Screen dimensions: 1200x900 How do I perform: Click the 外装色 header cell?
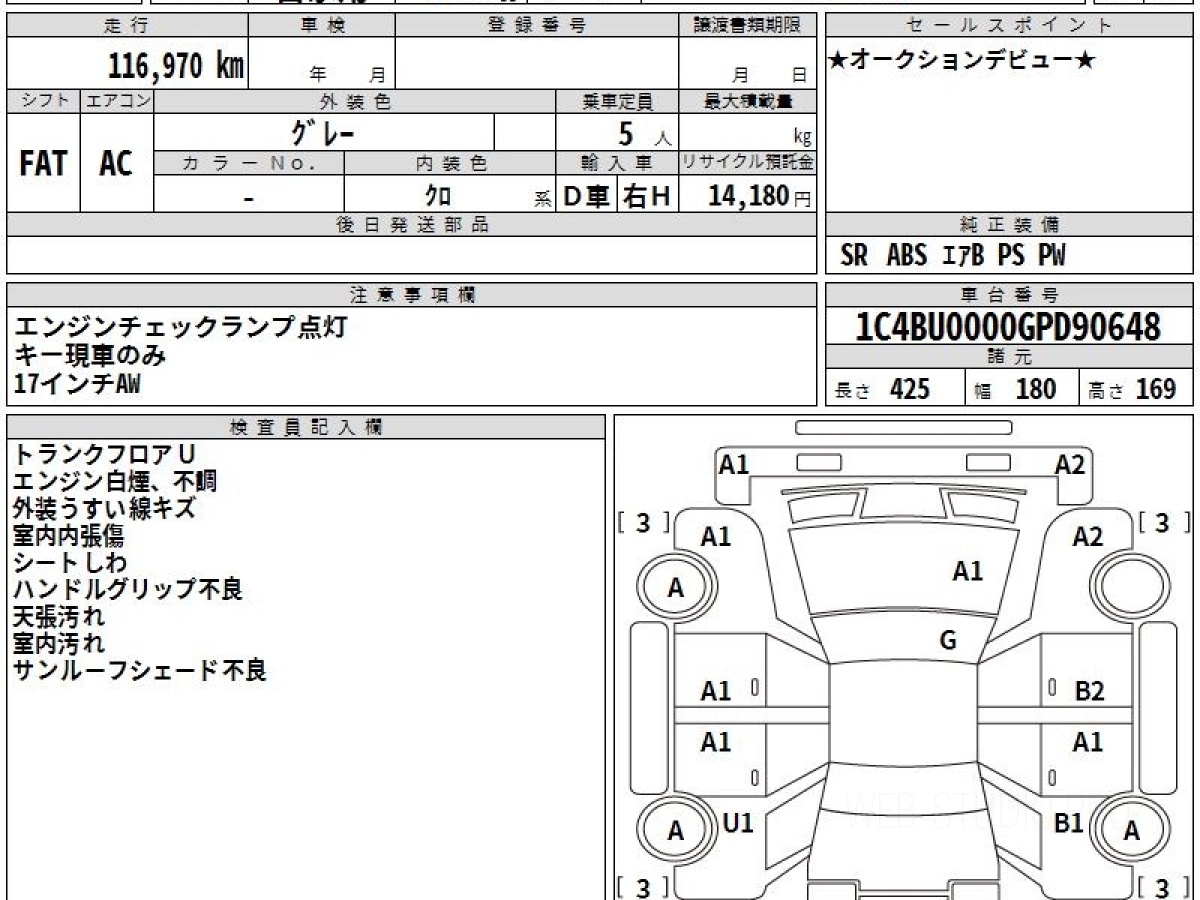pyautogui.click(x=355, y=101)
